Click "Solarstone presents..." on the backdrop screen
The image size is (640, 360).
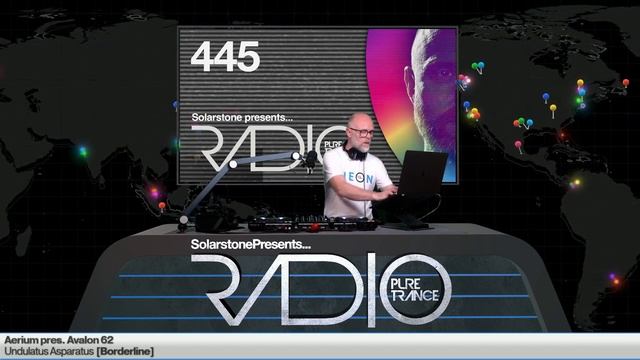point(242,118)
